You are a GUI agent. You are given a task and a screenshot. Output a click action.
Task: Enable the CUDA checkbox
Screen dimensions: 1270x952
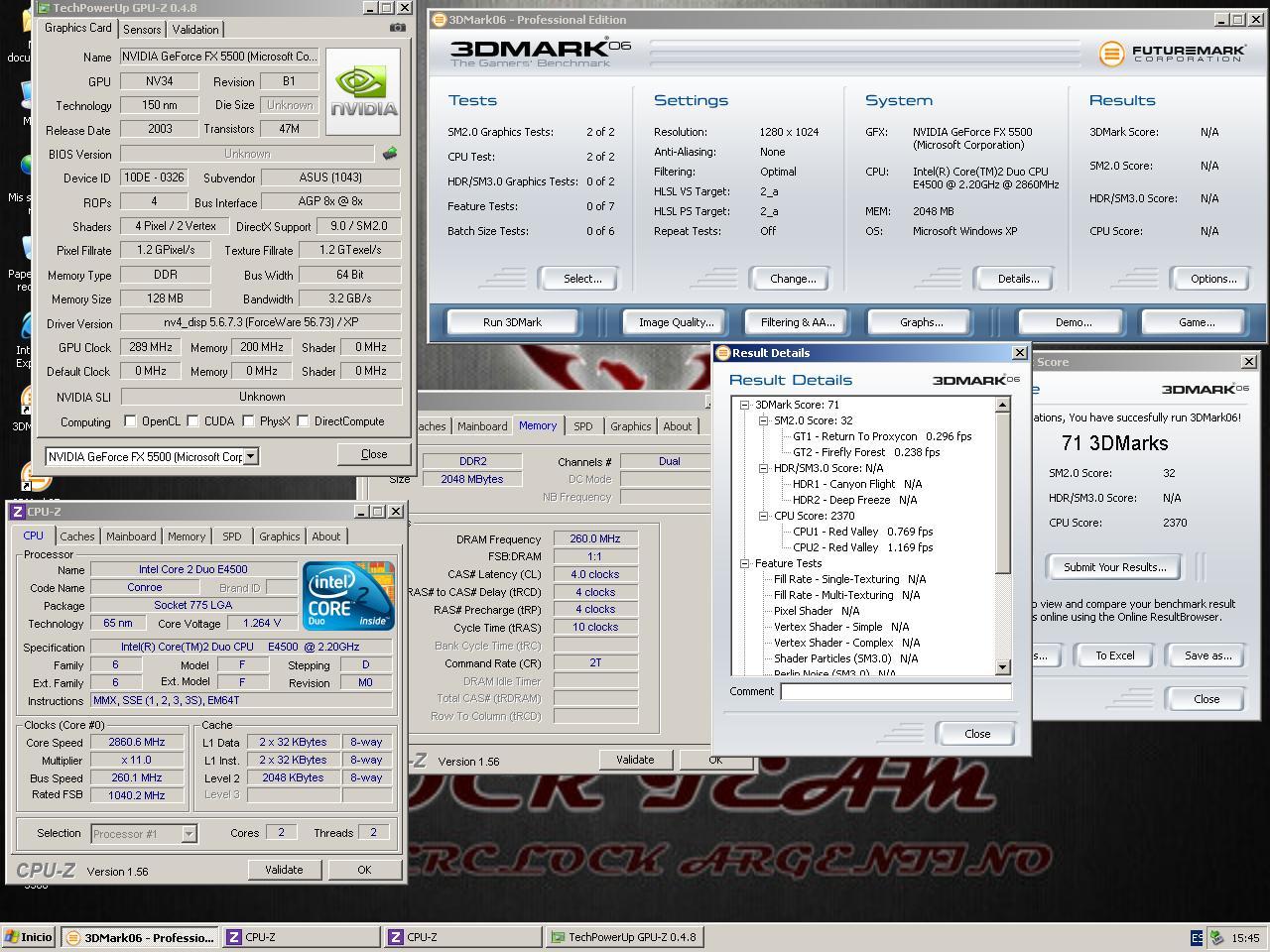tap(193, 421)
